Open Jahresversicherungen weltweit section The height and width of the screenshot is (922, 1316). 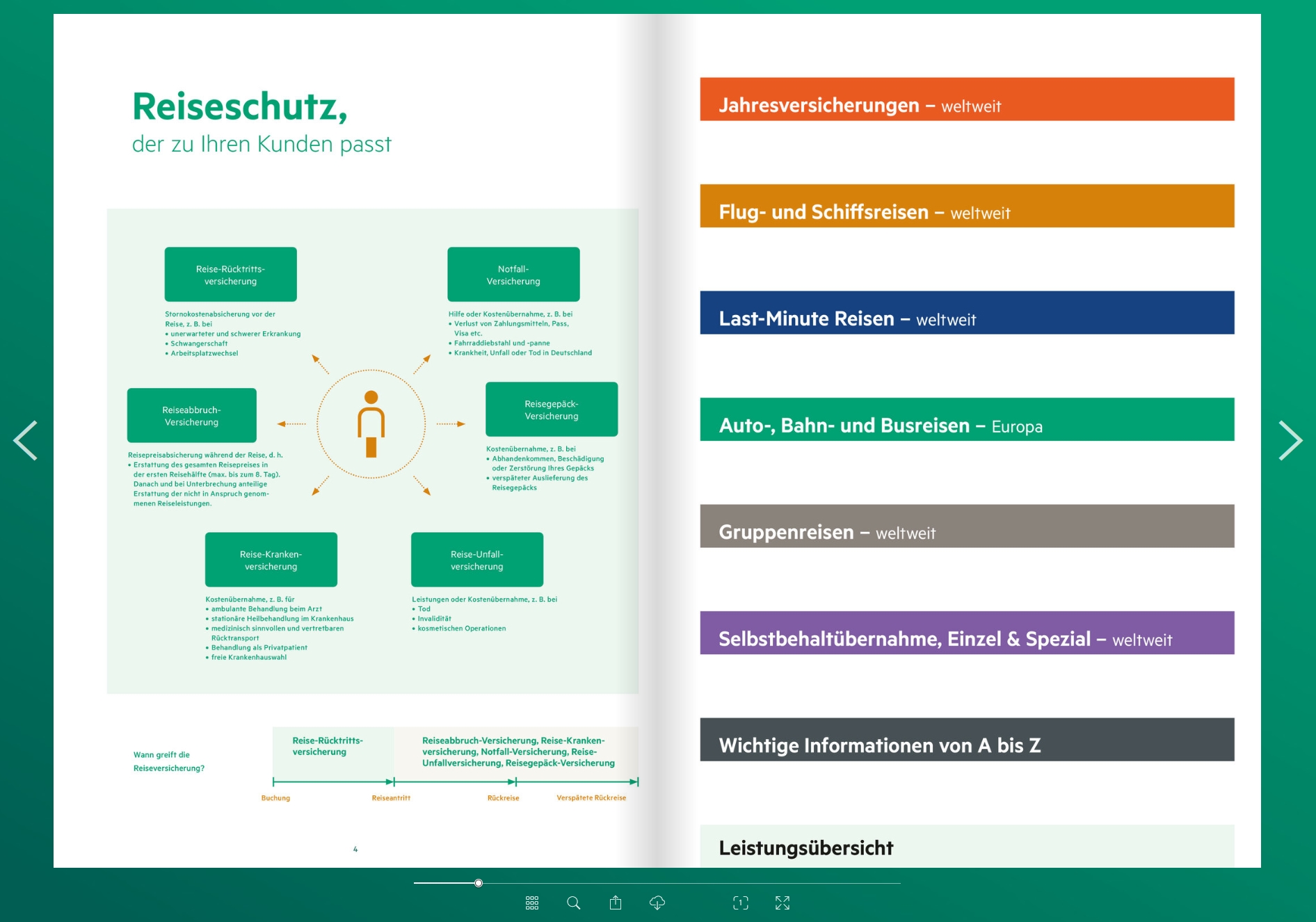coord(967,99)
